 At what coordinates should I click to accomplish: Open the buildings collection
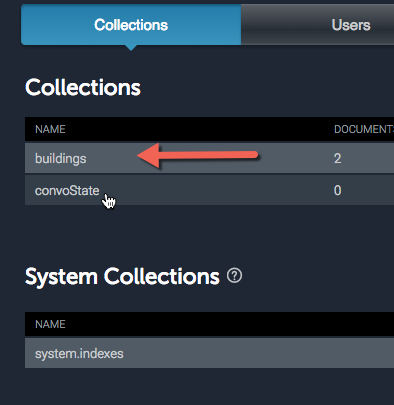61,159
